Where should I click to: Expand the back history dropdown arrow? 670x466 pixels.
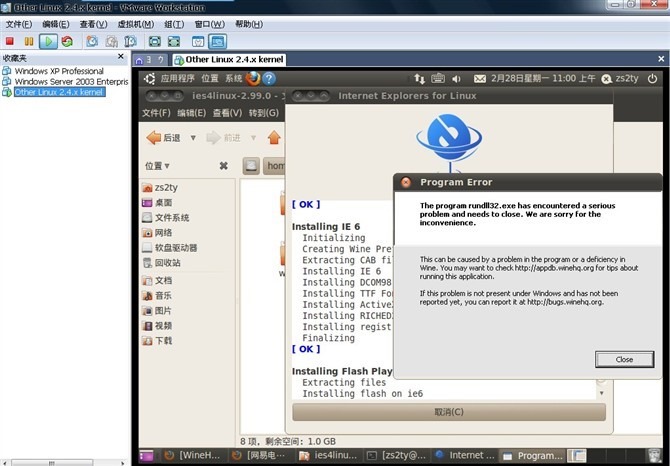tap(193, 138)
